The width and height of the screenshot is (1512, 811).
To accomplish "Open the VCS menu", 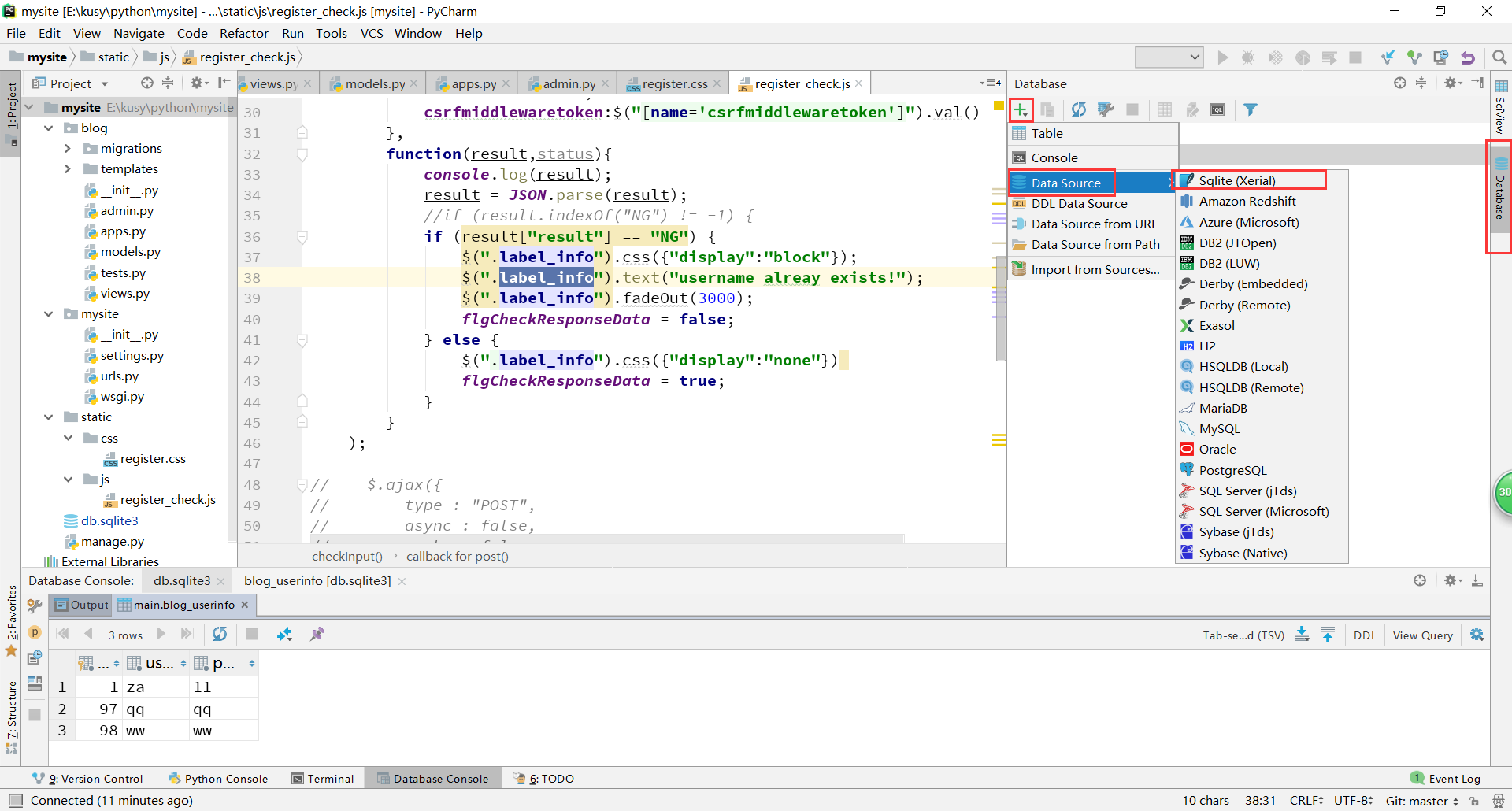I will point(371,33).
